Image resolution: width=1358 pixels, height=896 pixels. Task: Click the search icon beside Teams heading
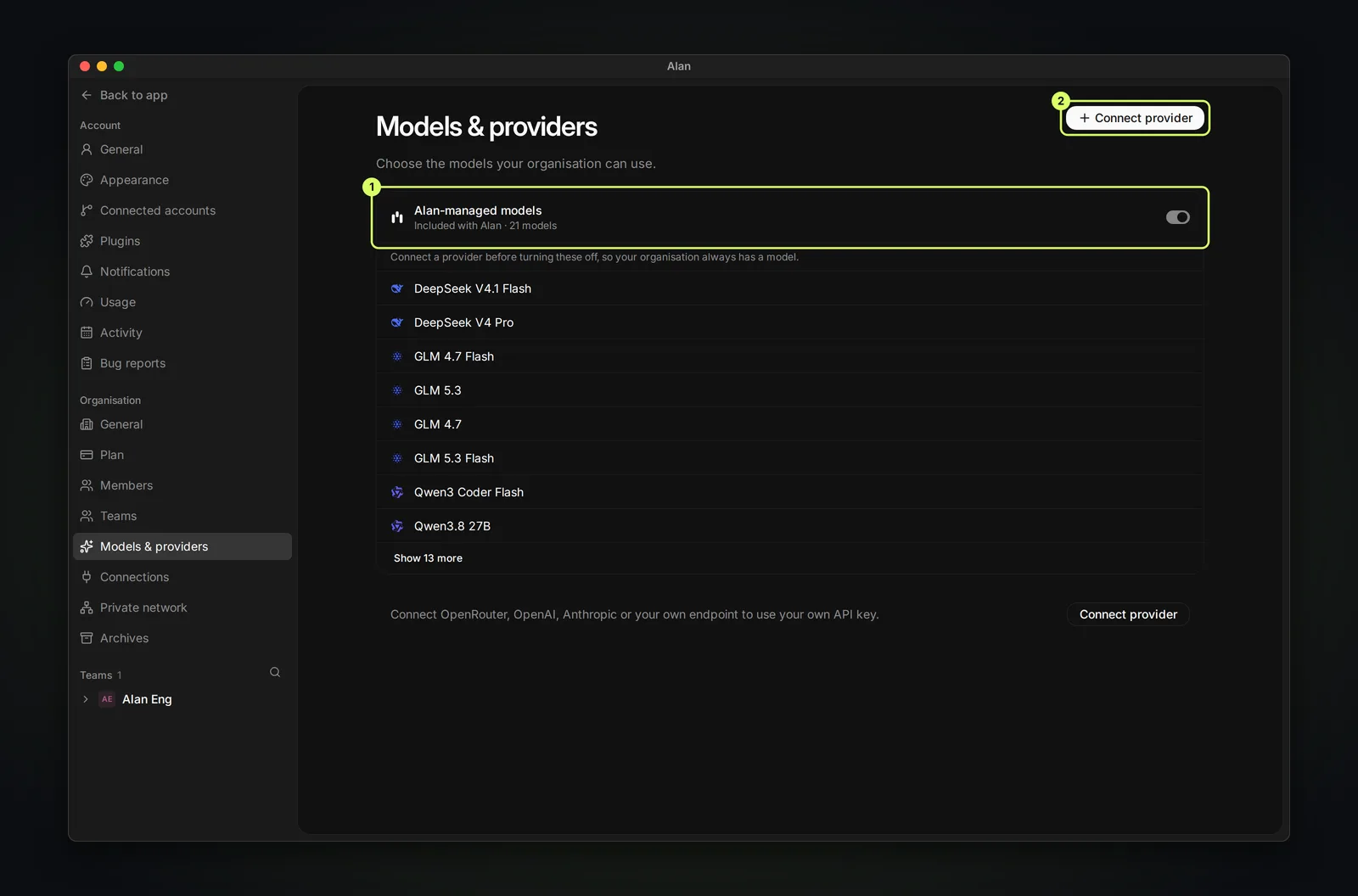(x=275, y=672)
